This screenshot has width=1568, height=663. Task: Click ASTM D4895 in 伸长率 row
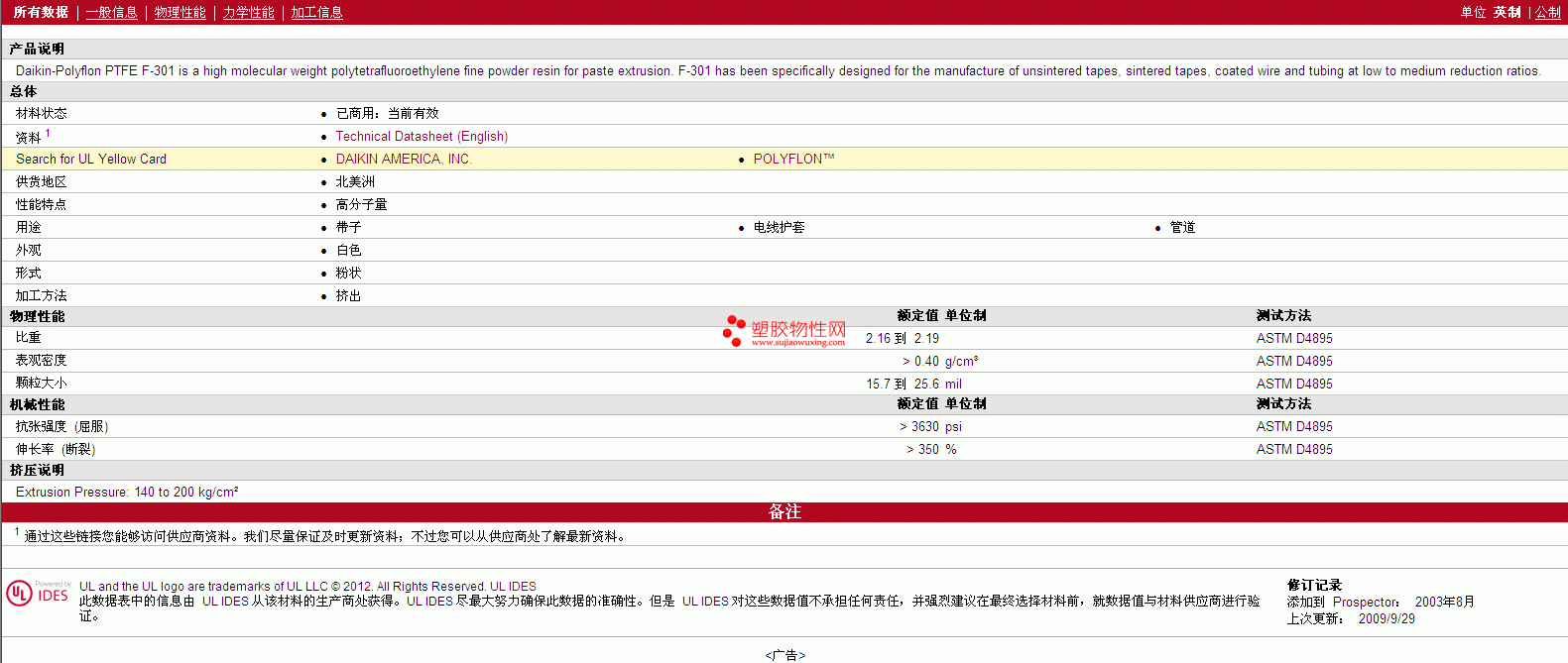pyautogui.click(x=1294, y=449)
